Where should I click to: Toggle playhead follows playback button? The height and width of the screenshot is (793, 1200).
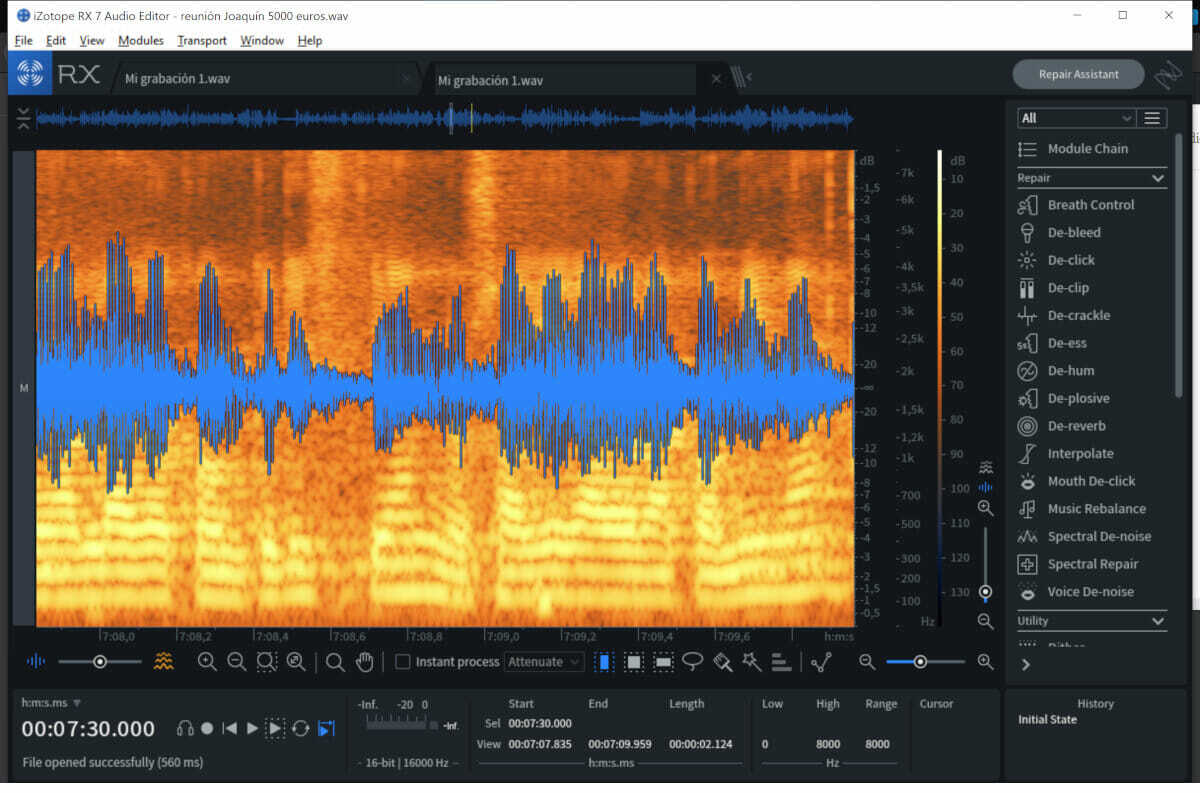326,729
